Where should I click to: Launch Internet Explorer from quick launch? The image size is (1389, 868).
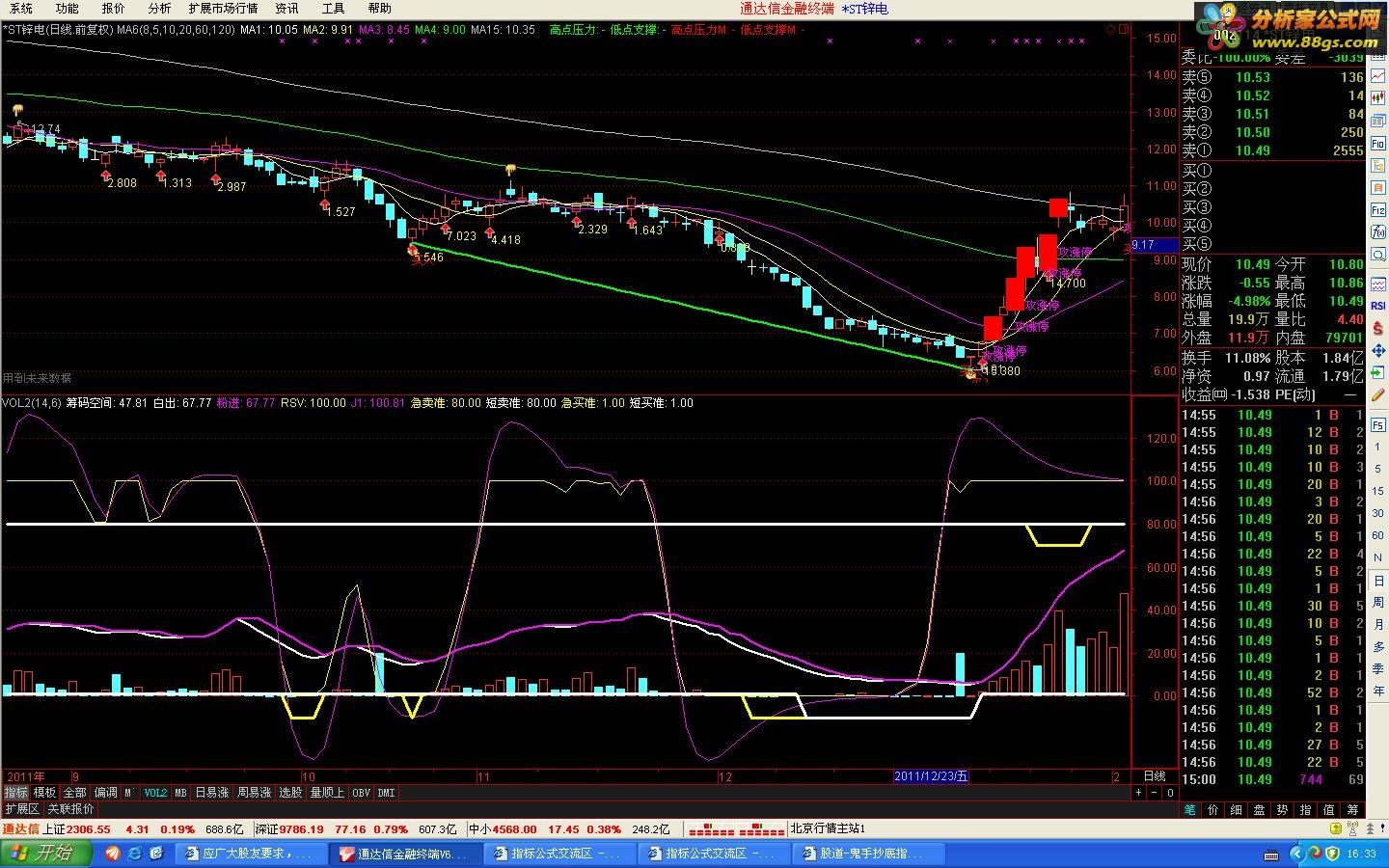coord(134,854)
